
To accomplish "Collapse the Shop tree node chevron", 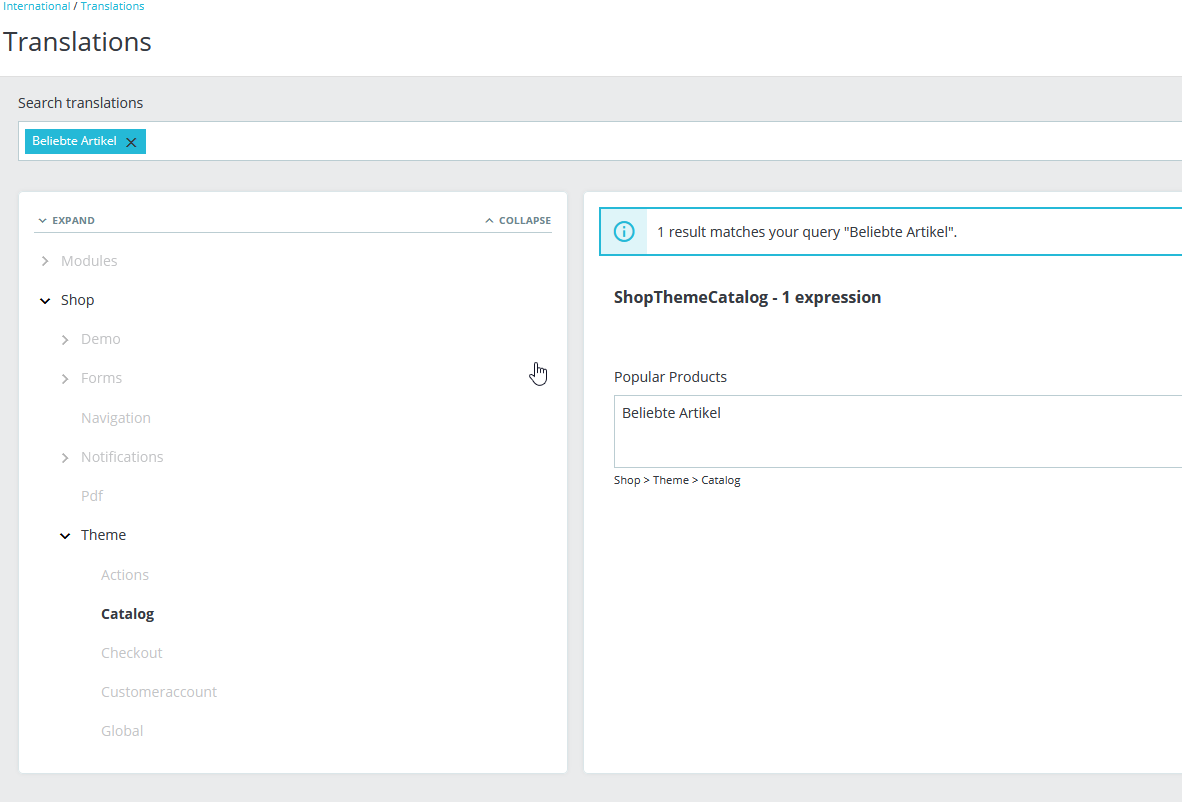I will point(45,300).
